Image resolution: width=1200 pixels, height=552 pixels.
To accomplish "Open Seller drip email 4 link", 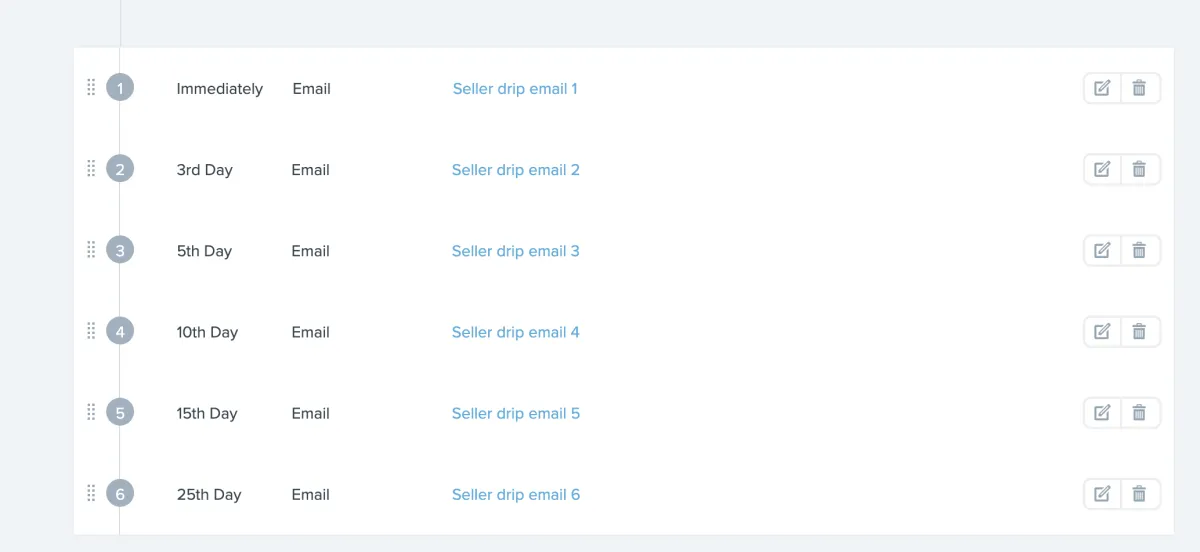I will coord(515,332).
